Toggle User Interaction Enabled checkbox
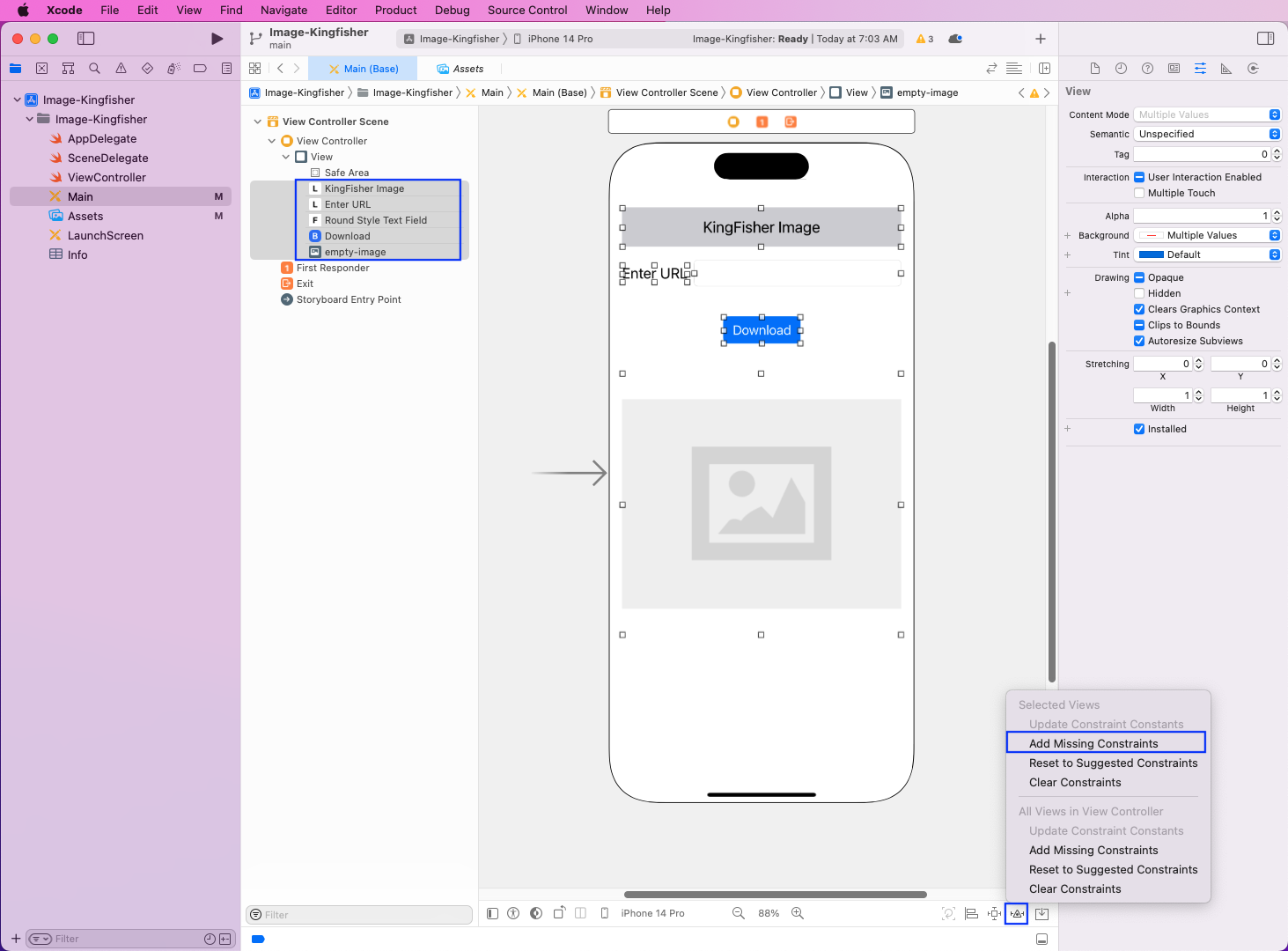The width and height of the screenshot is (1288, 951). [x=1139, y=177]
